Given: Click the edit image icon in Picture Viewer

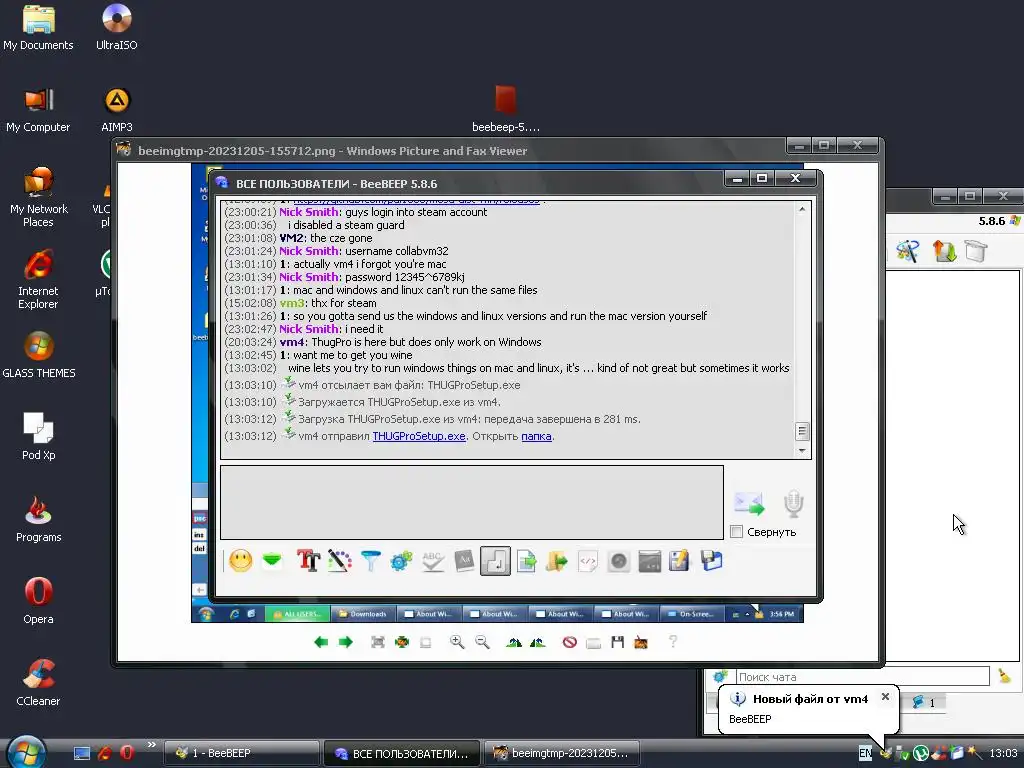Looking at the screenshot, I should [641, 642].
